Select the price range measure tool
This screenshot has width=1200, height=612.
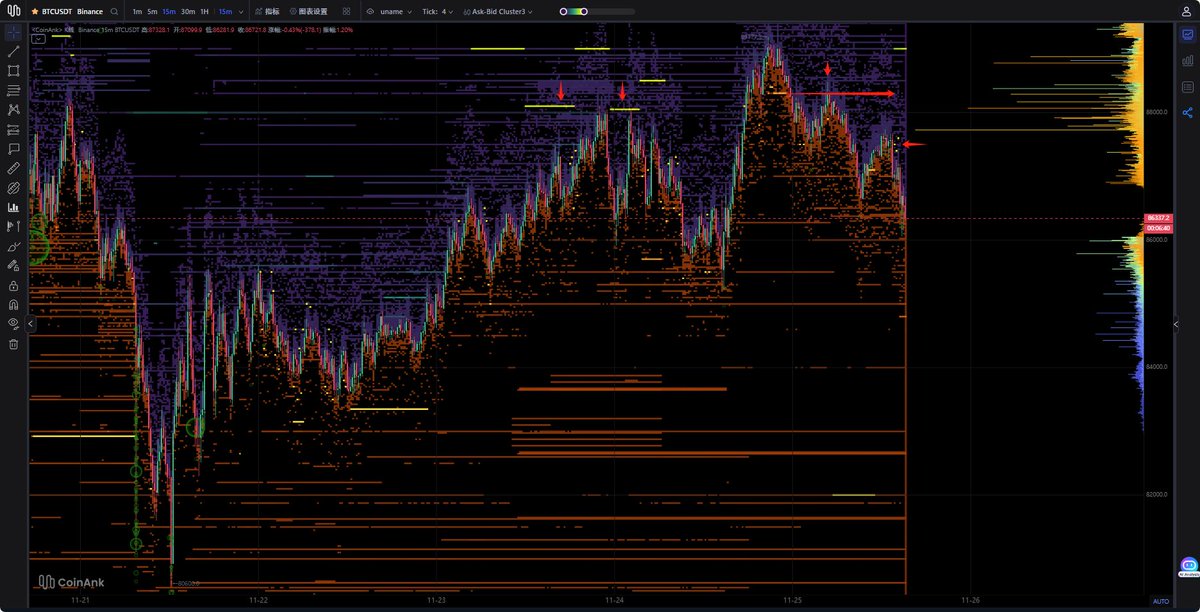point(13,130)
